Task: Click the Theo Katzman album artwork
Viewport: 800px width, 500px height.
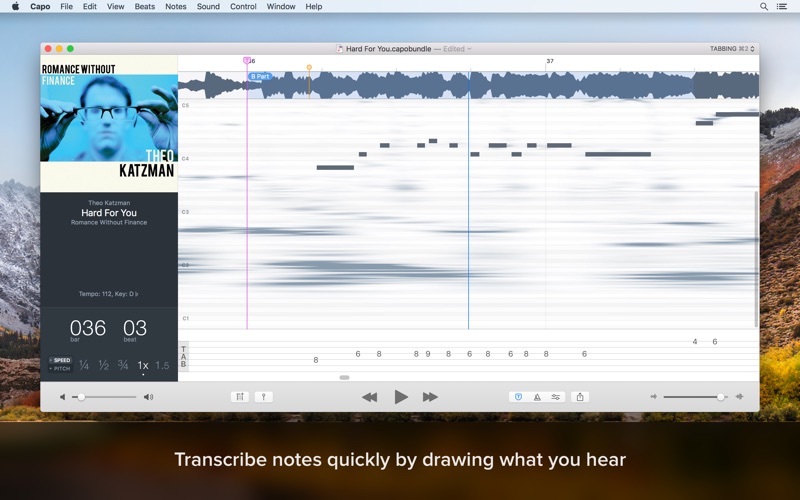Action: point(109,123)
